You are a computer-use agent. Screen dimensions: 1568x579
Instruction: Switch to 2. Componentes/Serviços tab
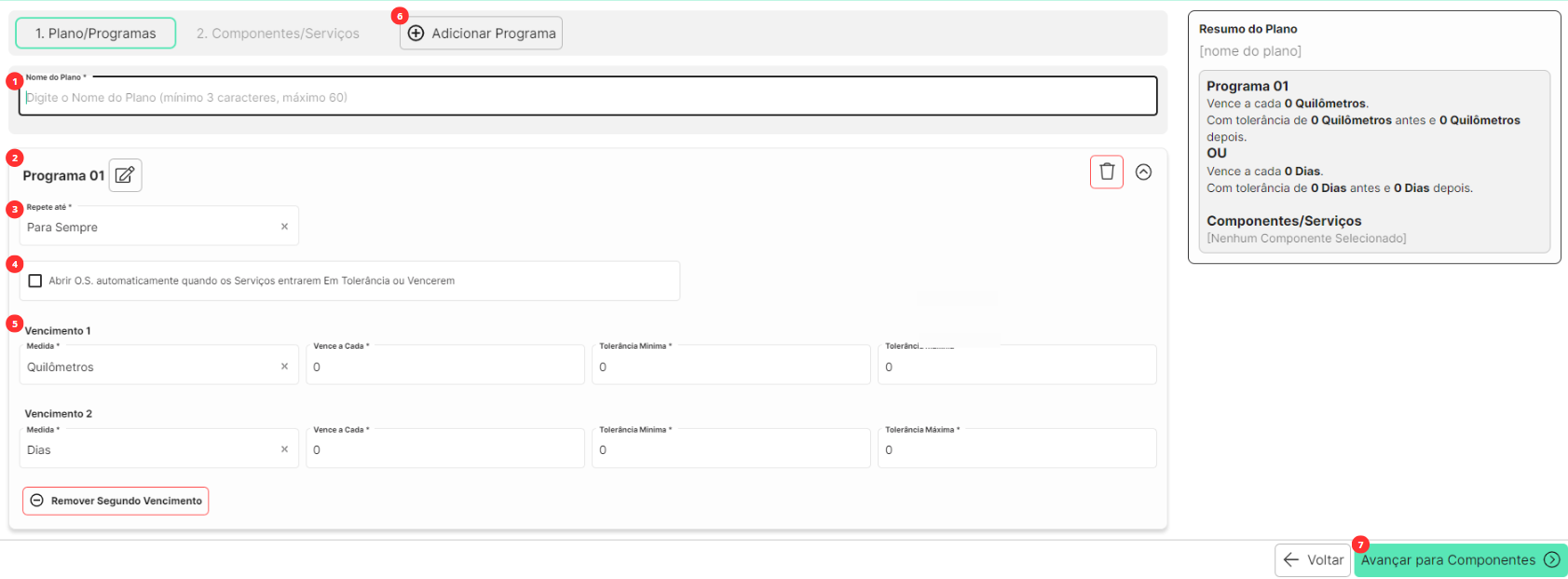278,33
